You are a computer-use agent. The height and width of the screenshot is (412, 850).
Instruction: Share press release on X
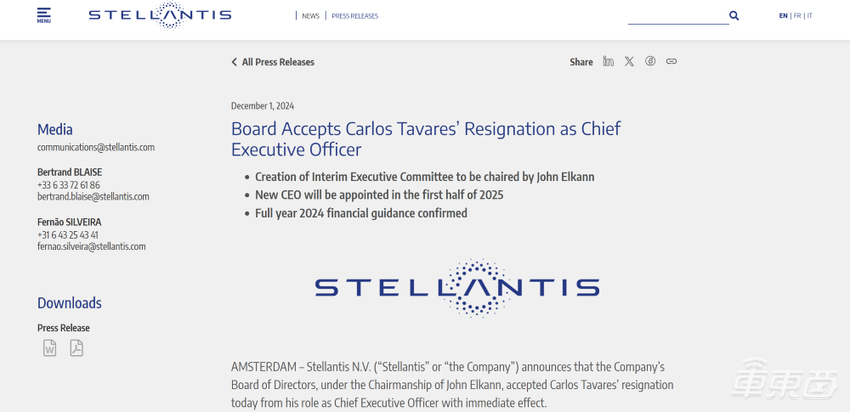tap(629, 62)
